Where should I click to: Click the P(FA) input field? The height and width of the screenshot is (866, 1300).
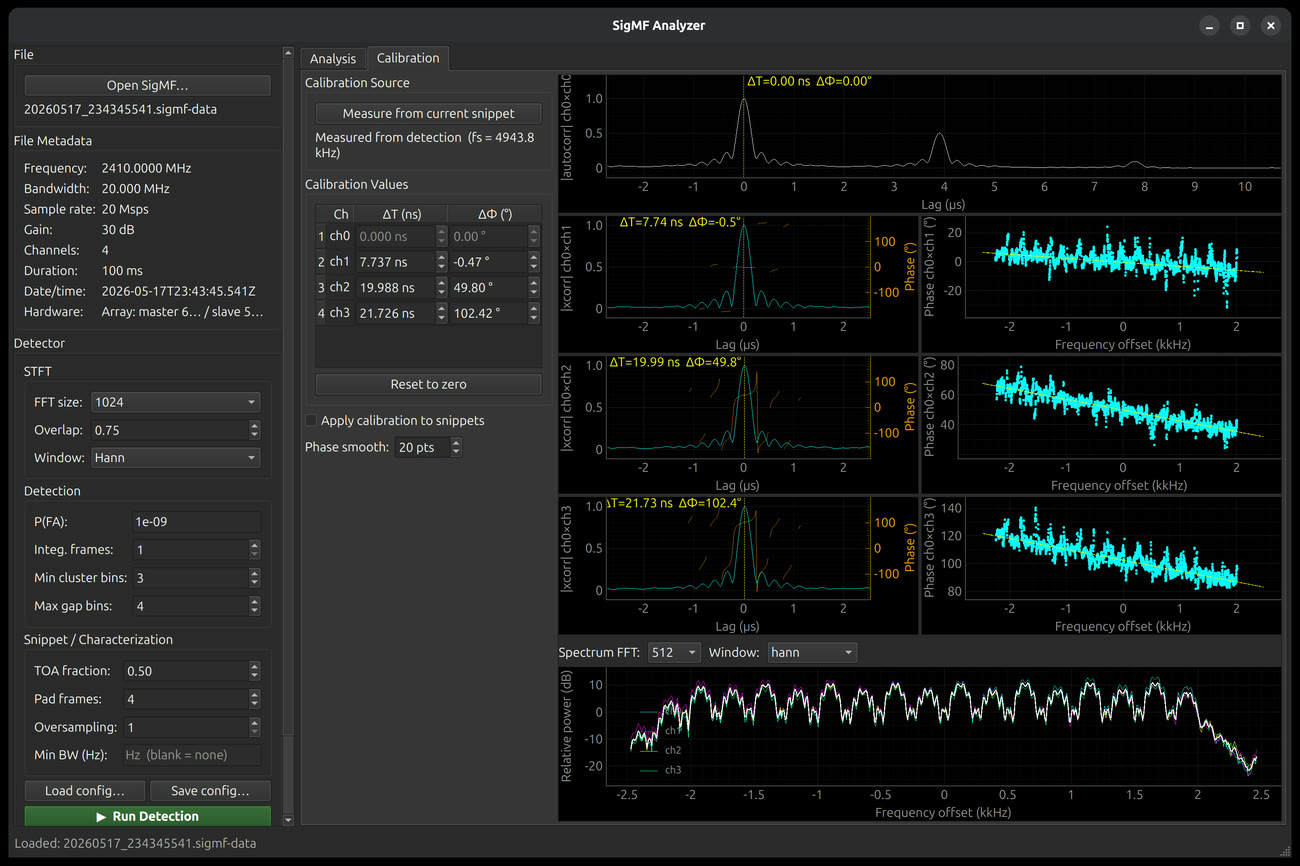(x=196, y=521)
